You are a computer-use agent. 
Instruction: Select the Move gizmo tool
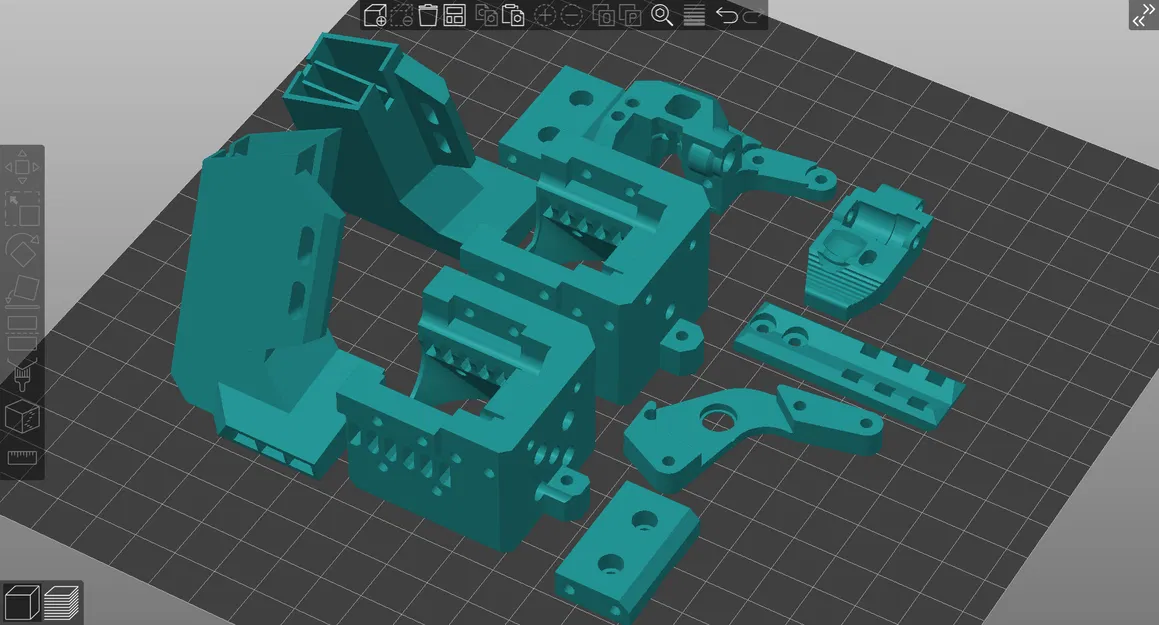tap(22, 168)
